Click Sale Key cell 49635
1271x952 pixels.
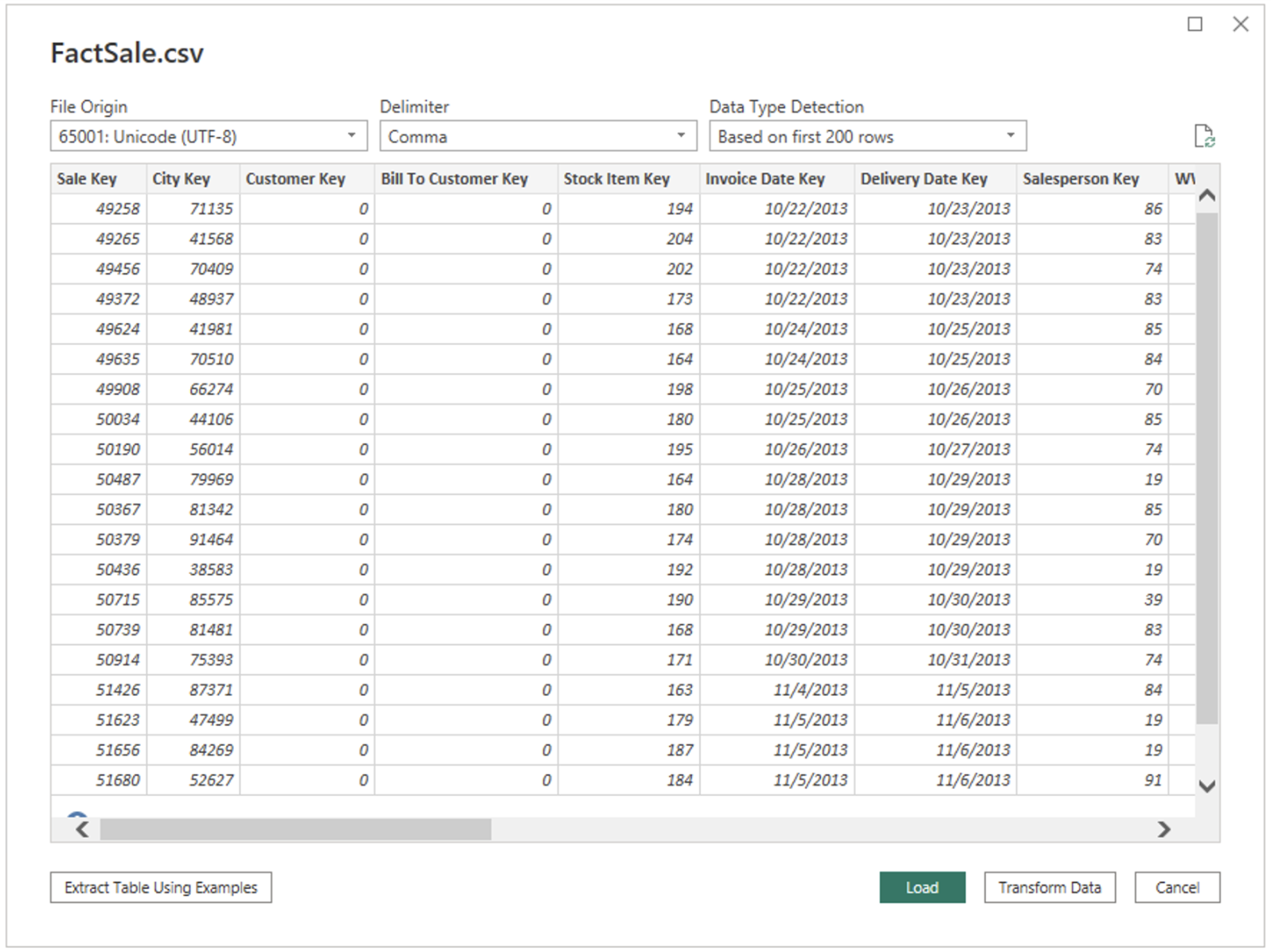click(99, 359)
